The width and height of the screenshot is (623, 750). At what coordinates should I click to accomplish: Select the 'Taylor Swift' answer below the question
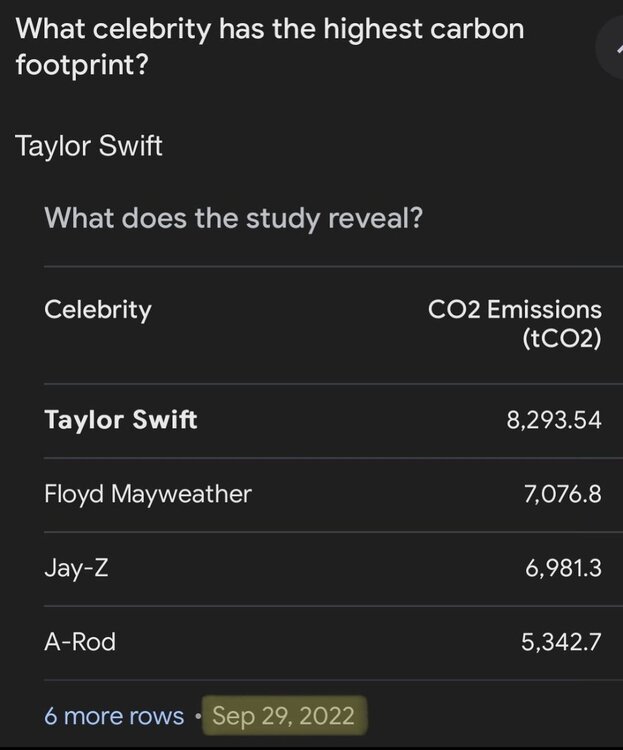(x=89, y=146)
